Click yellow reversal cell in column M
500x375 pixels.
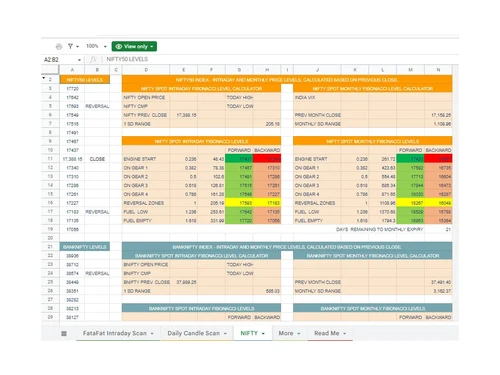[410, 203]
